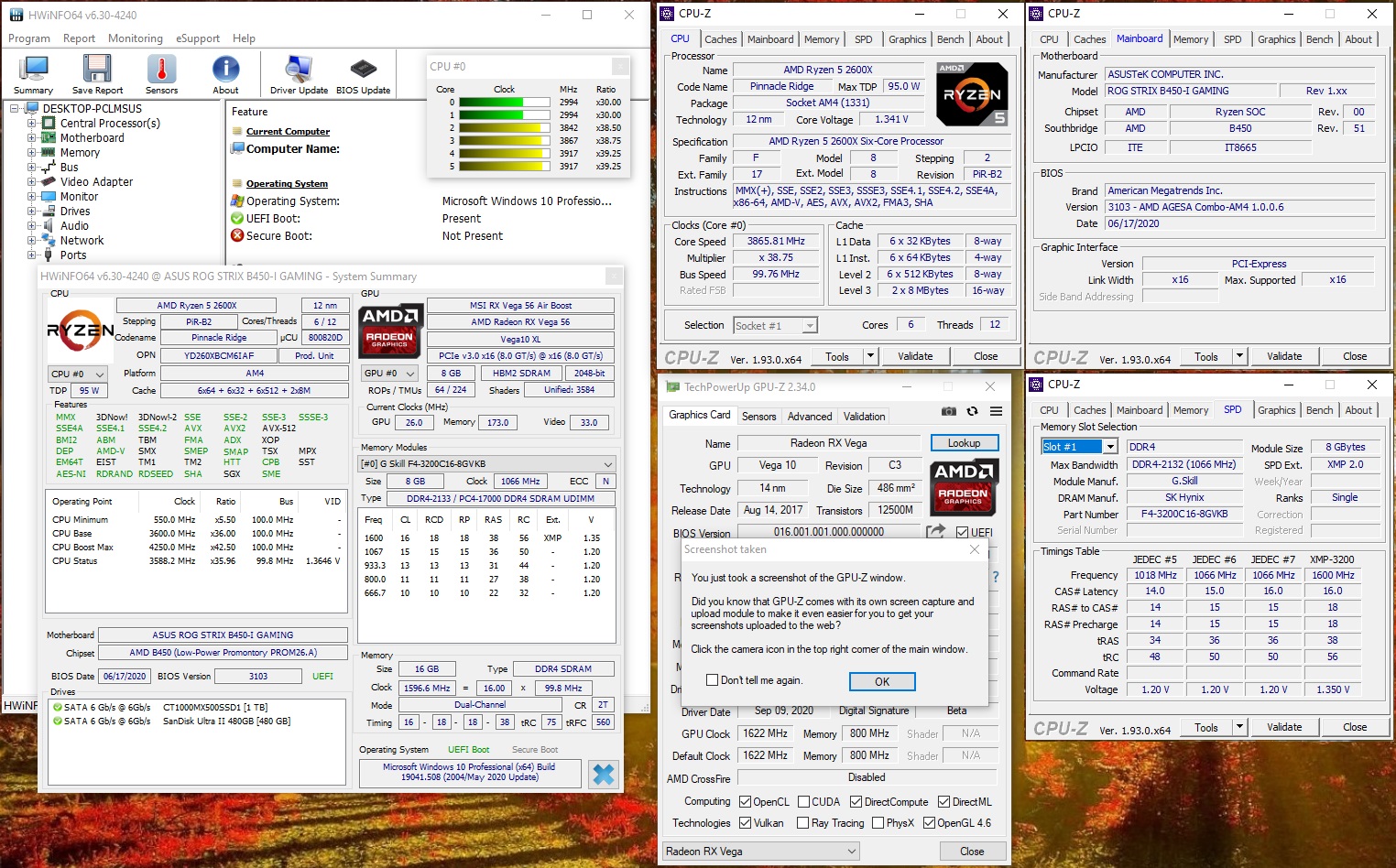
Task: Check the Don't tell me again box
Action: click(712, 680)
